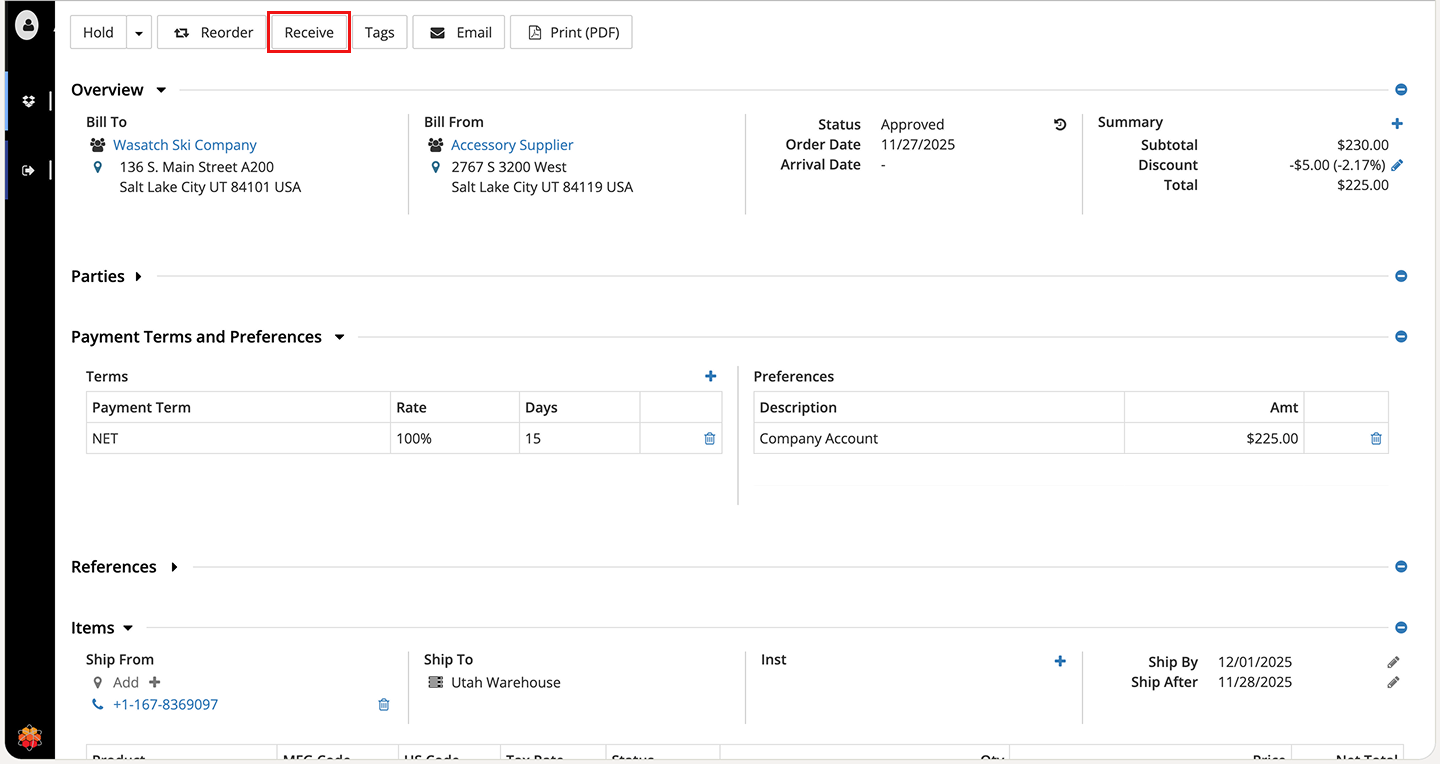Open the Wasatch Ski Company link
The height and width of the screenshot is (764, 1440).
click(x=185, y=145)
